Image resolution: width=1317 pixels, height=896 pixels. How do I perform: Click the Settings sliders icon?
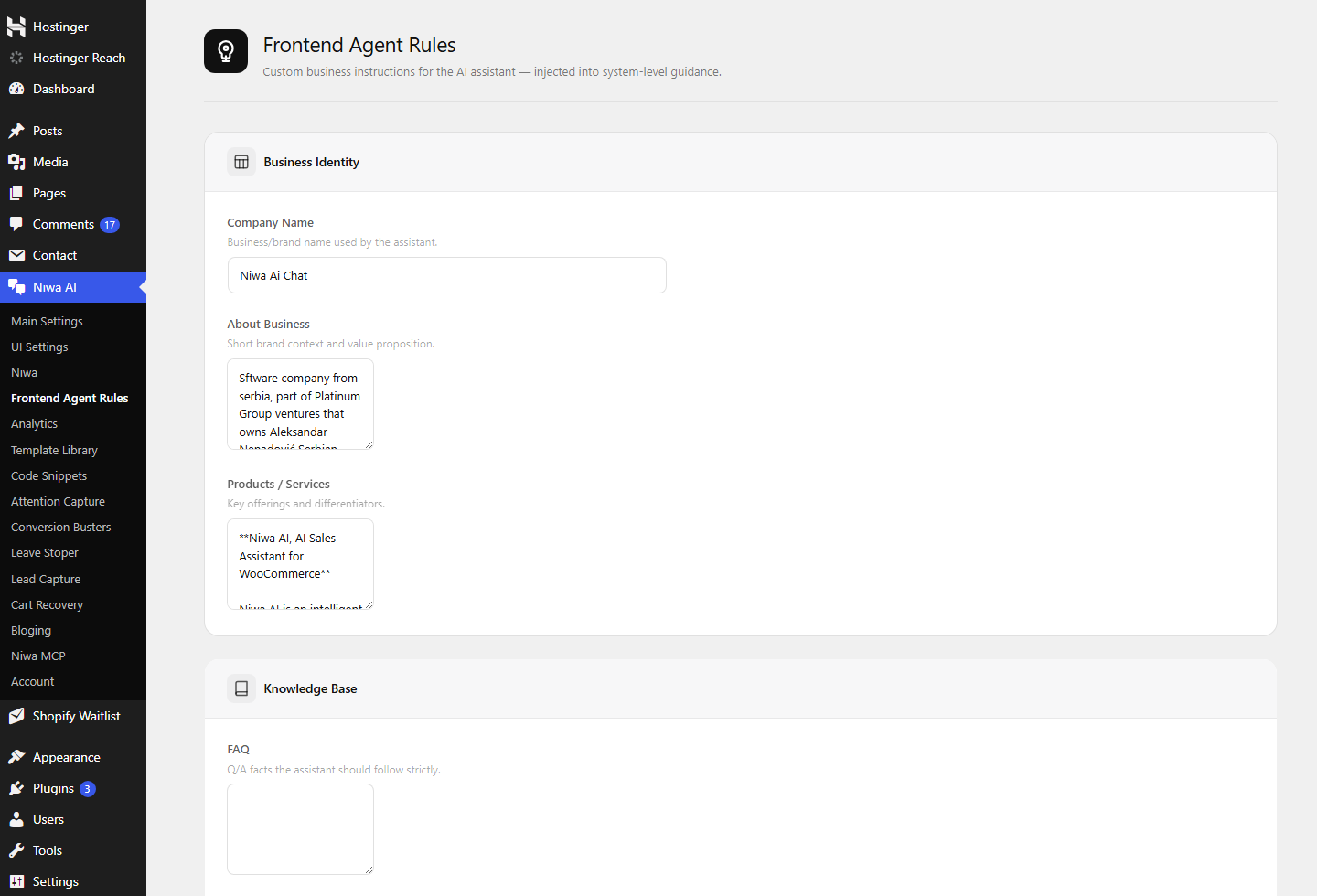[16, 881]
